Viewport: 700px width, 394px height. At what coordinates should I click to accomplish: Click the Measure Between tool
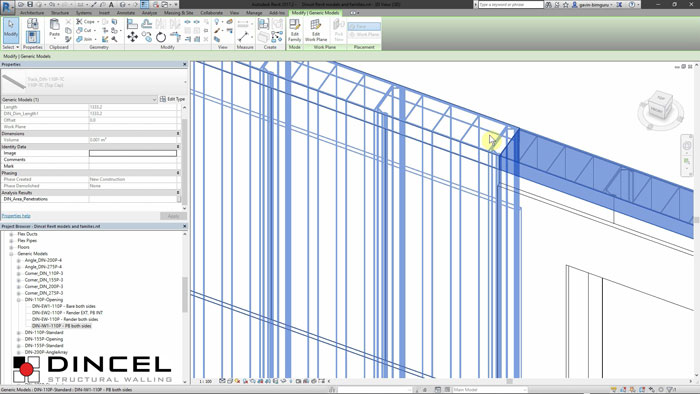coord(243,24)
